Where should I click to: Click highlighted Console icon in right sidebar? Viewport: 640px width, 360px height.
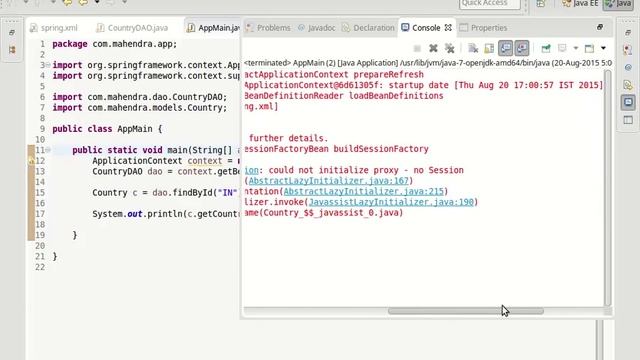coord(628,102)
